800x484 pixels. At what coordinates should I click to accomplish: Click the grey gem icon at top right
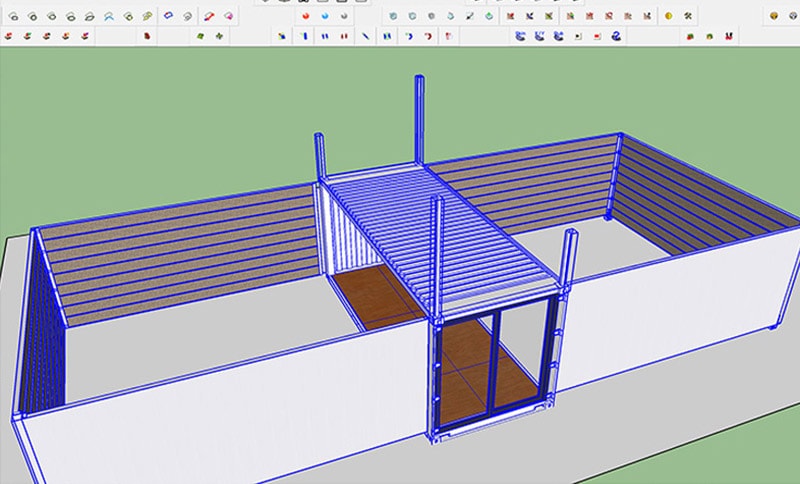[793, 16]
